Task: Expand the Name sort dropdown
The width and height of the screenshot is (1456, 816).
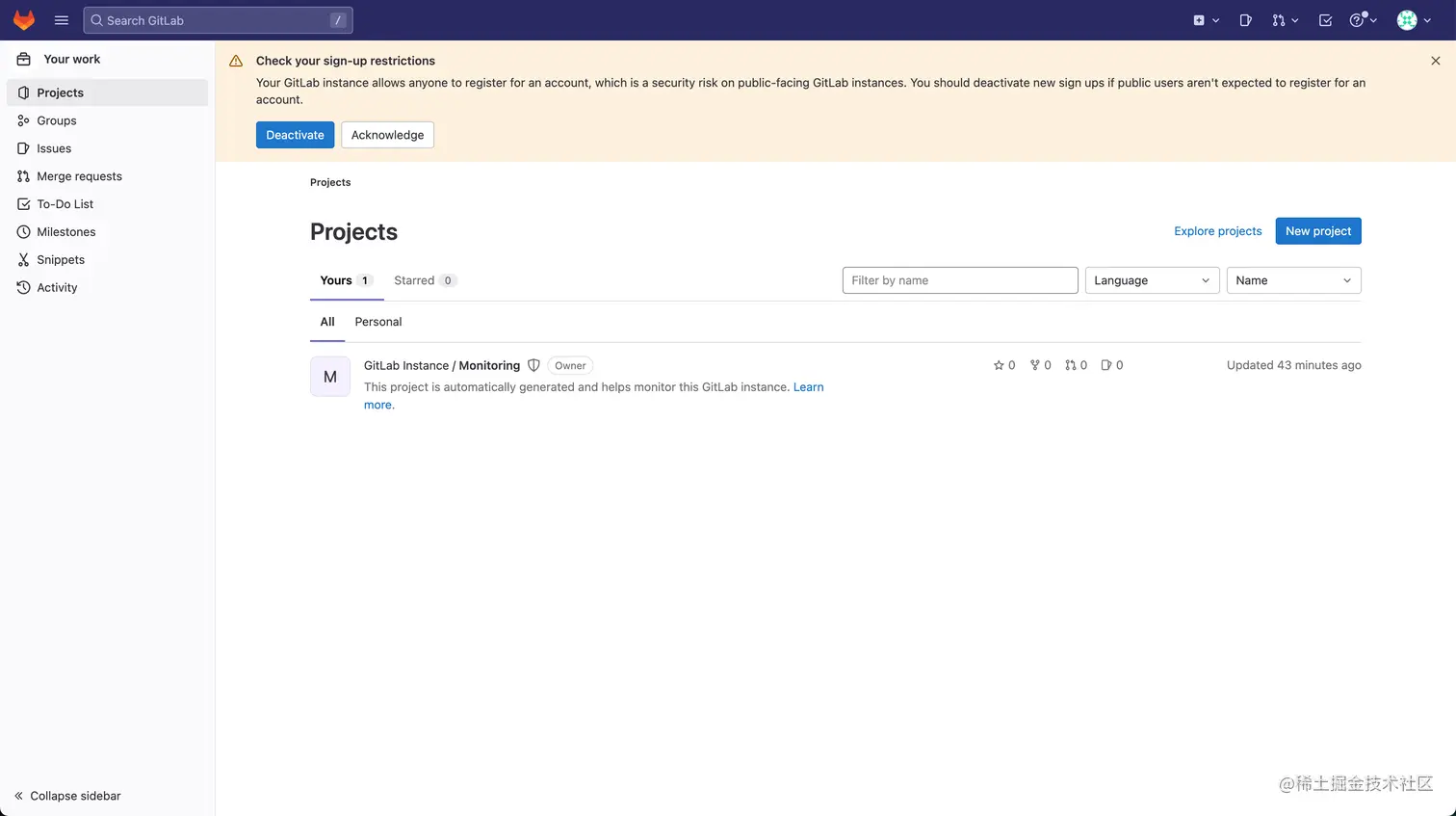Action: 1294,280
